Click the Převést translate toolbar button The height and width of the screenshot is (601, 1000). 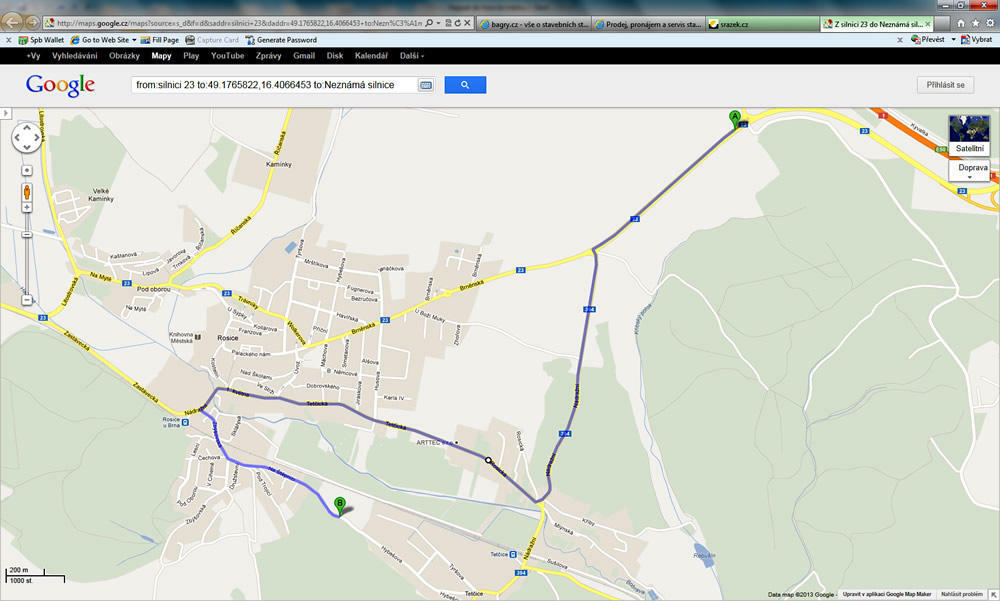pyautogui.click(x=928, y=40)
